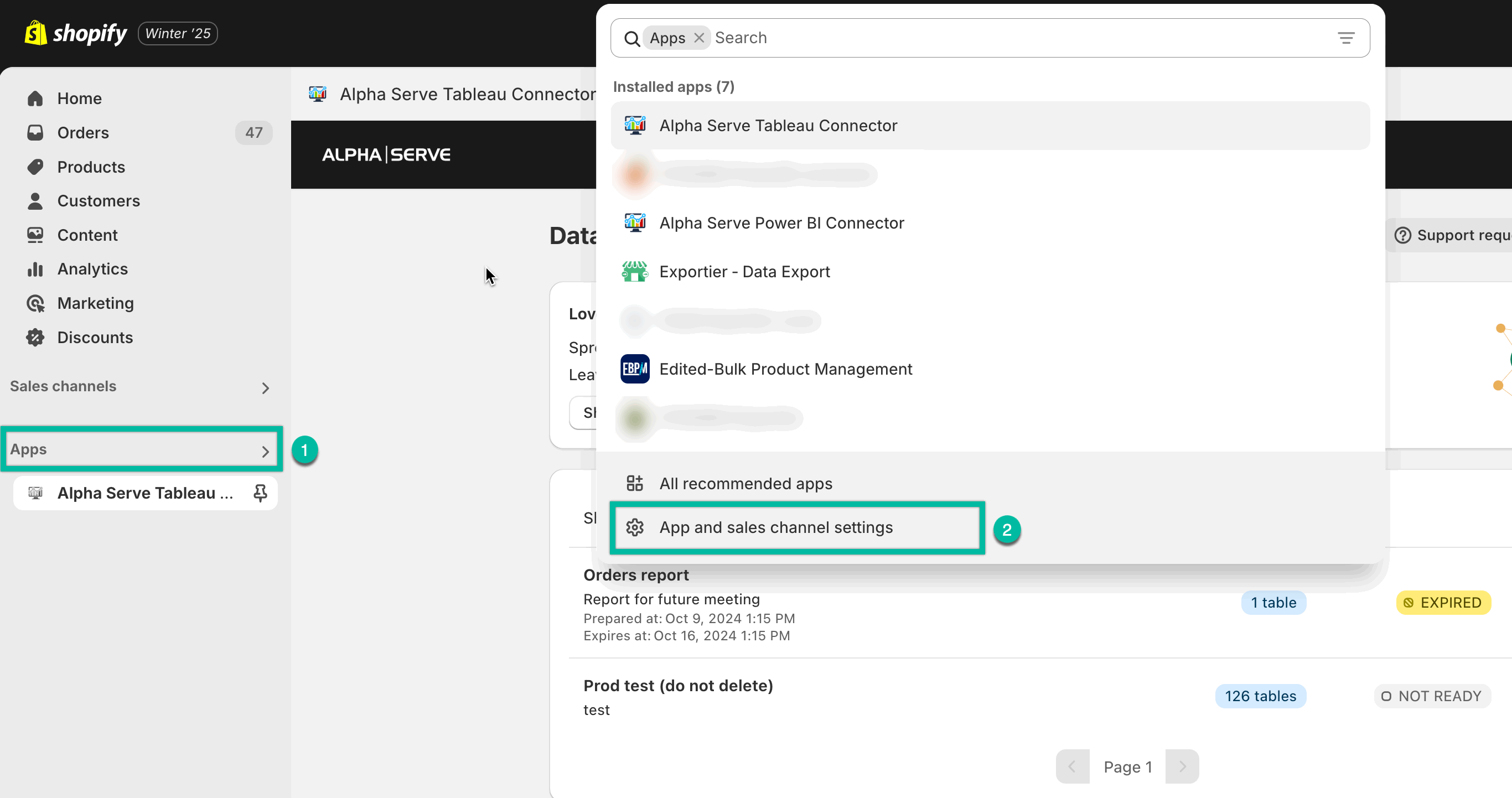1512x798 pixels.
Task: Navigate to Customers
Action: click(99, 201)
